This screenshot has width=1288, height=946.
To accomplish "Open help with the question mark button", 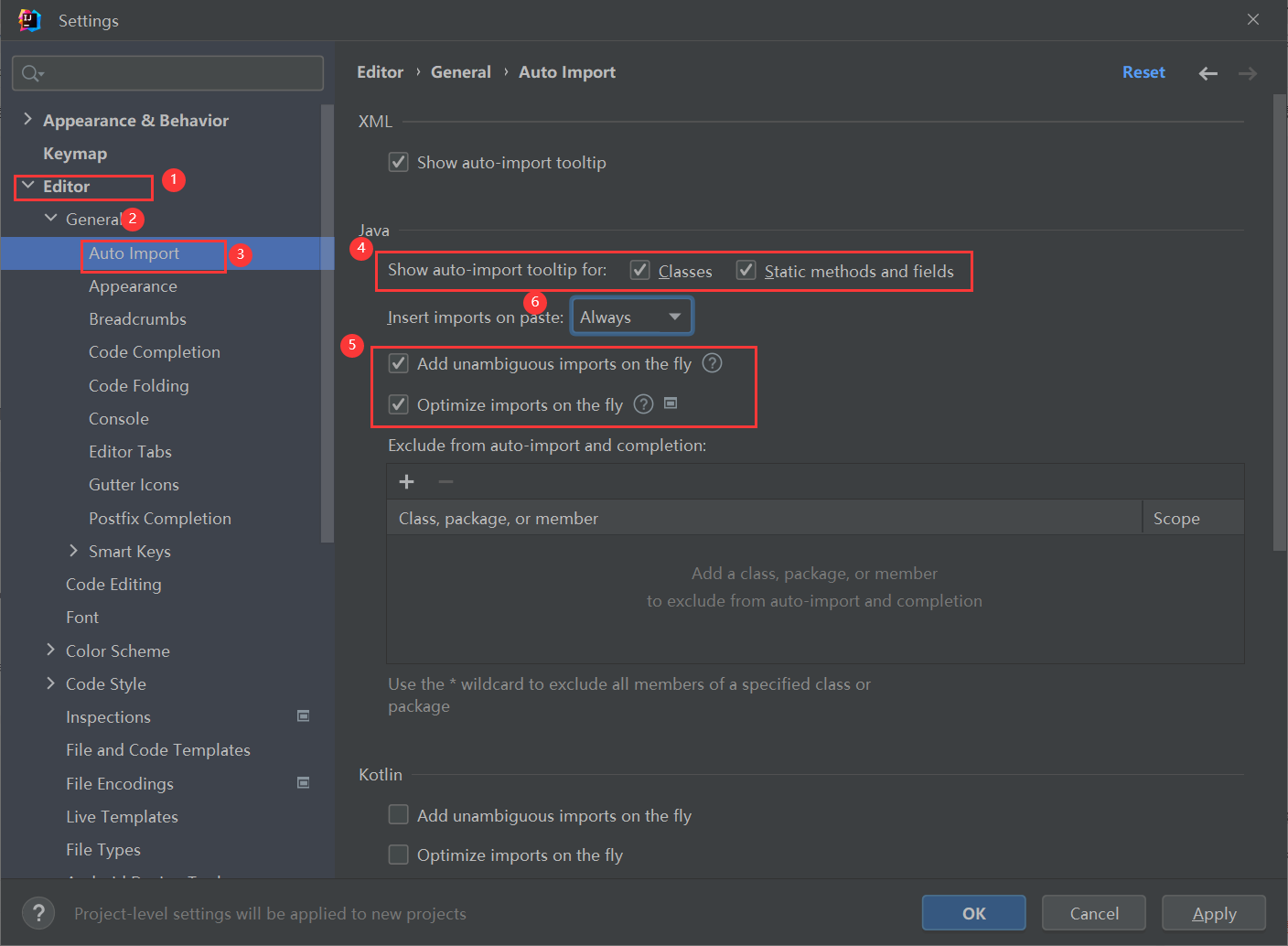I will tap(38, 913).
